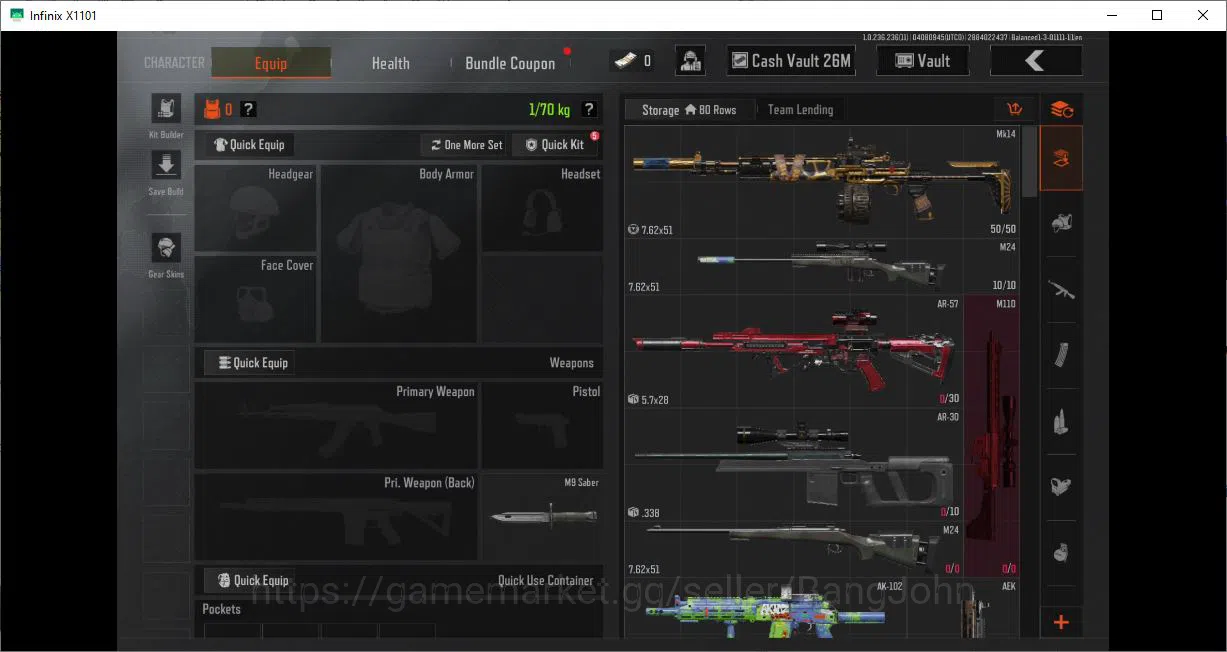
Task: Click Quick Equip for Quick Use Container
Action: coord(250,580)
